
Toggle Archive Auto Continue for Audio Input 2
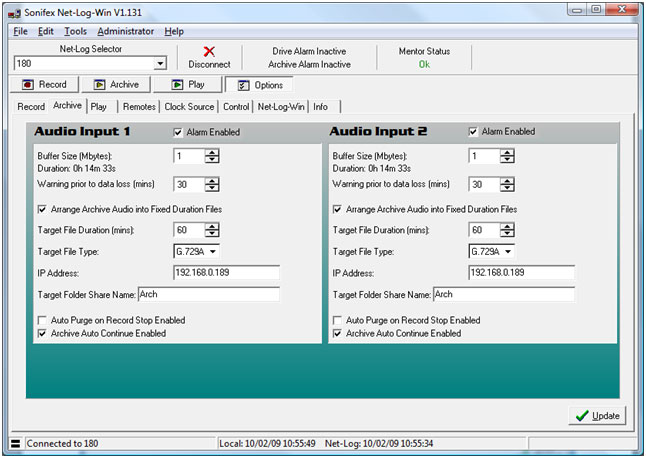tap(337, 333)
